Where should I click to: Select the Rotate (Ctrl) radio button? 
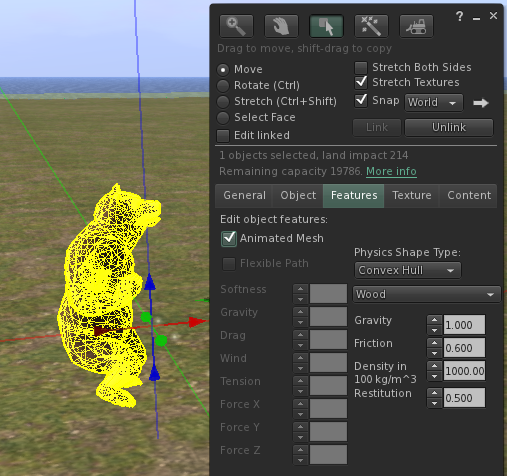click(223, 86)
